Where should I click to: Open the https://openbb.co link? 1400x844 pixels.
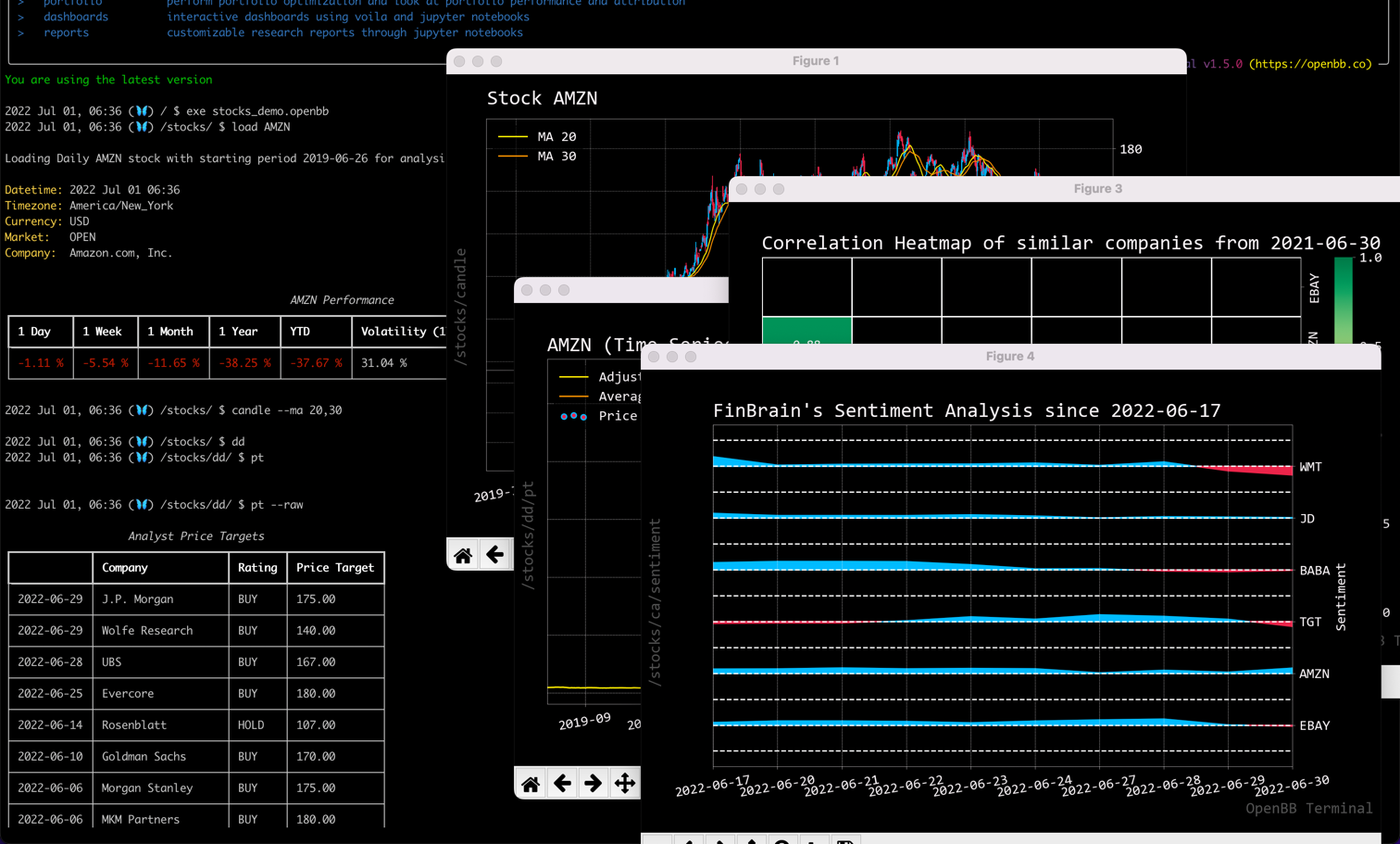click(x=1310, y=64)
